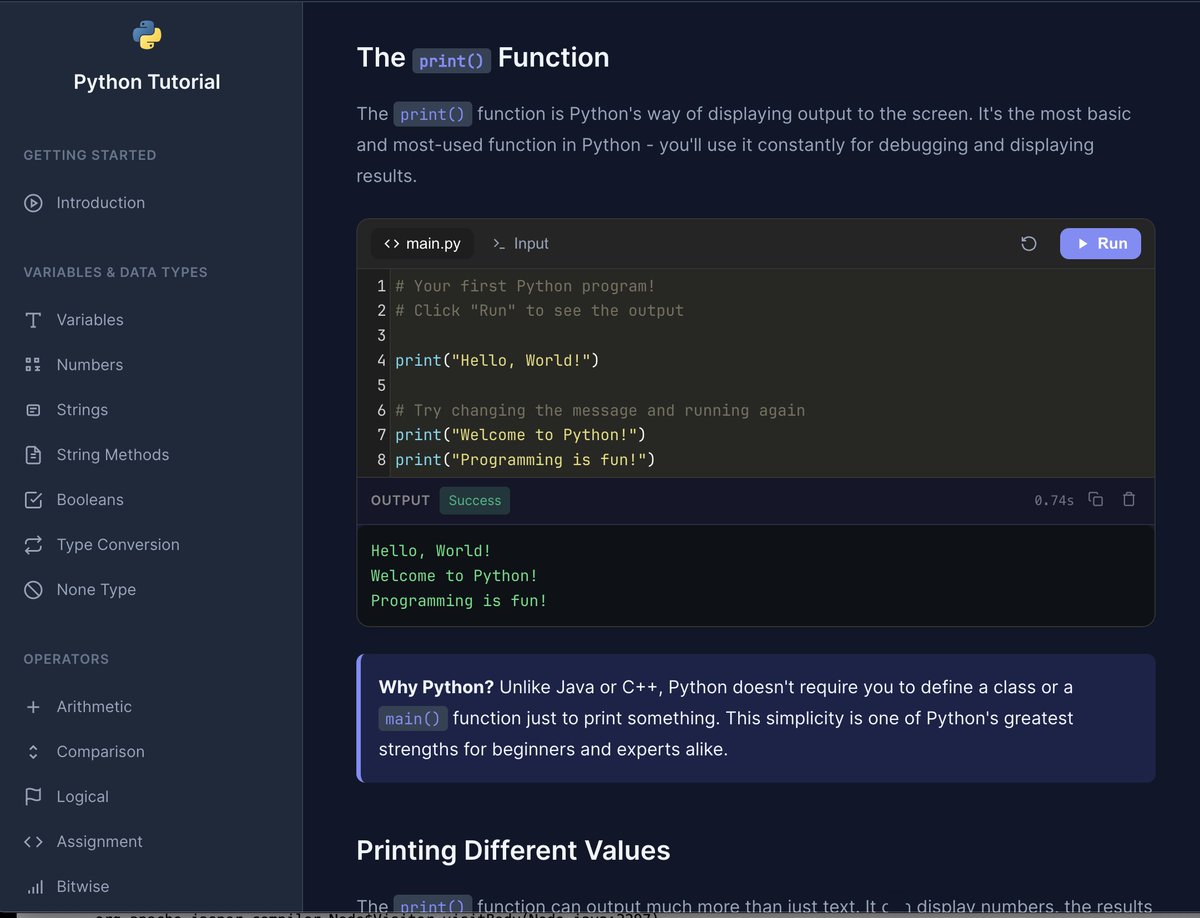1200x918 pixels.
Task: Click the Booleans checkmark icon
Action: [x=32, y=500]
